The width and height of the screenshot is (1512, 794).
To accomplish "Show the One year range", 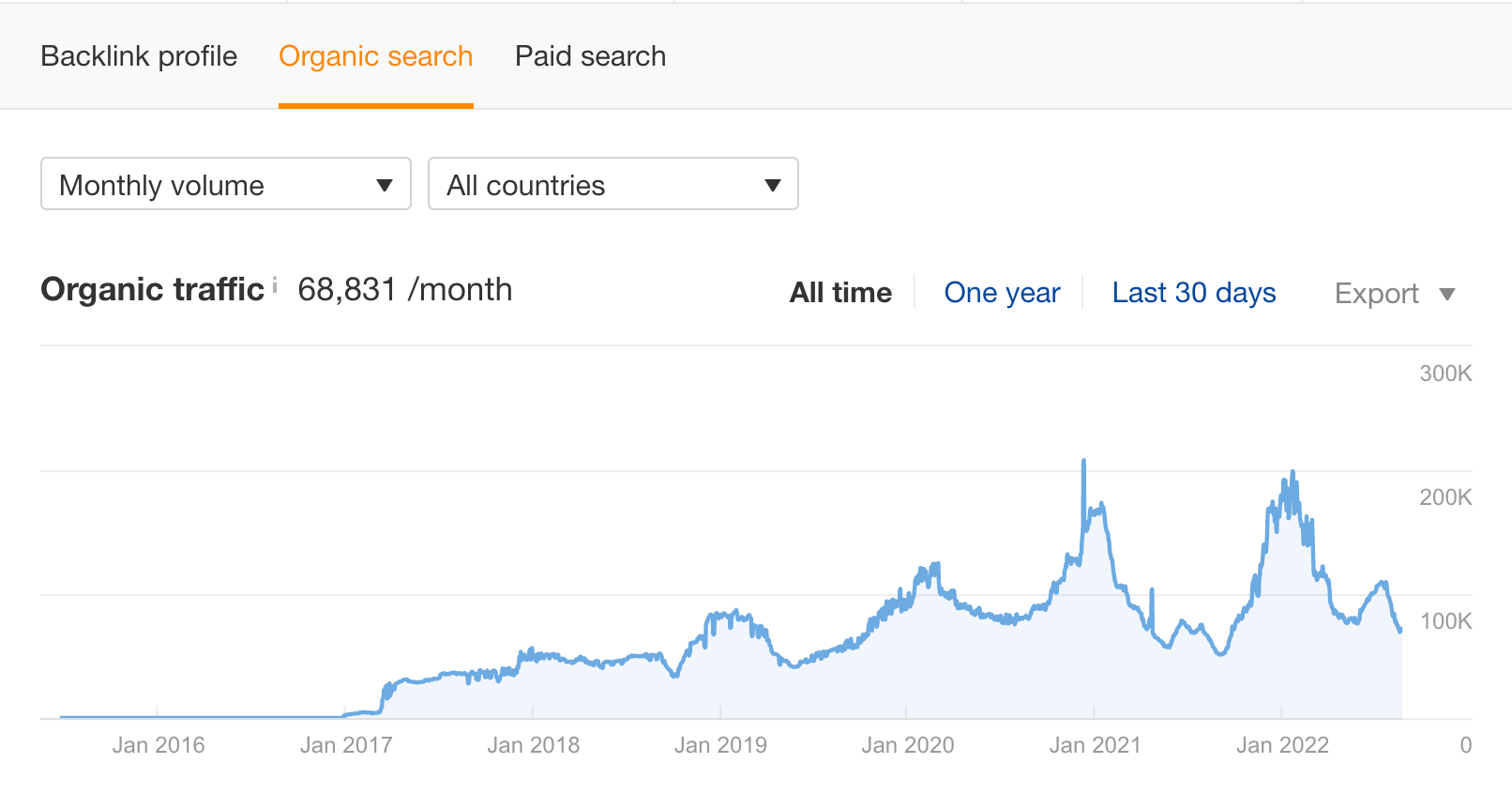I will point(1002,293).
